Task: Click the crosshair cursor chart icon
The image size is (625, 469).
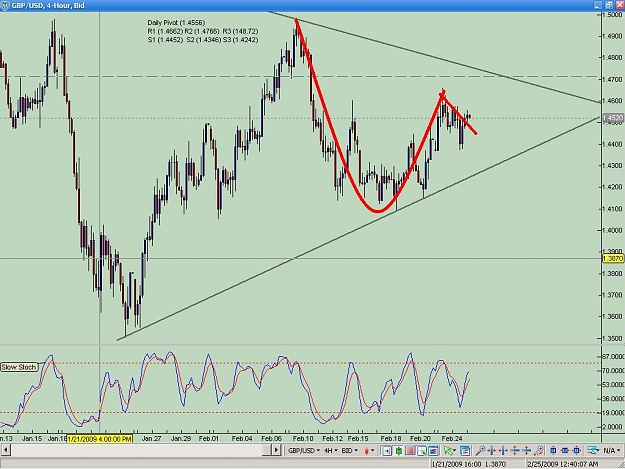Action: [x=421, y=451]
